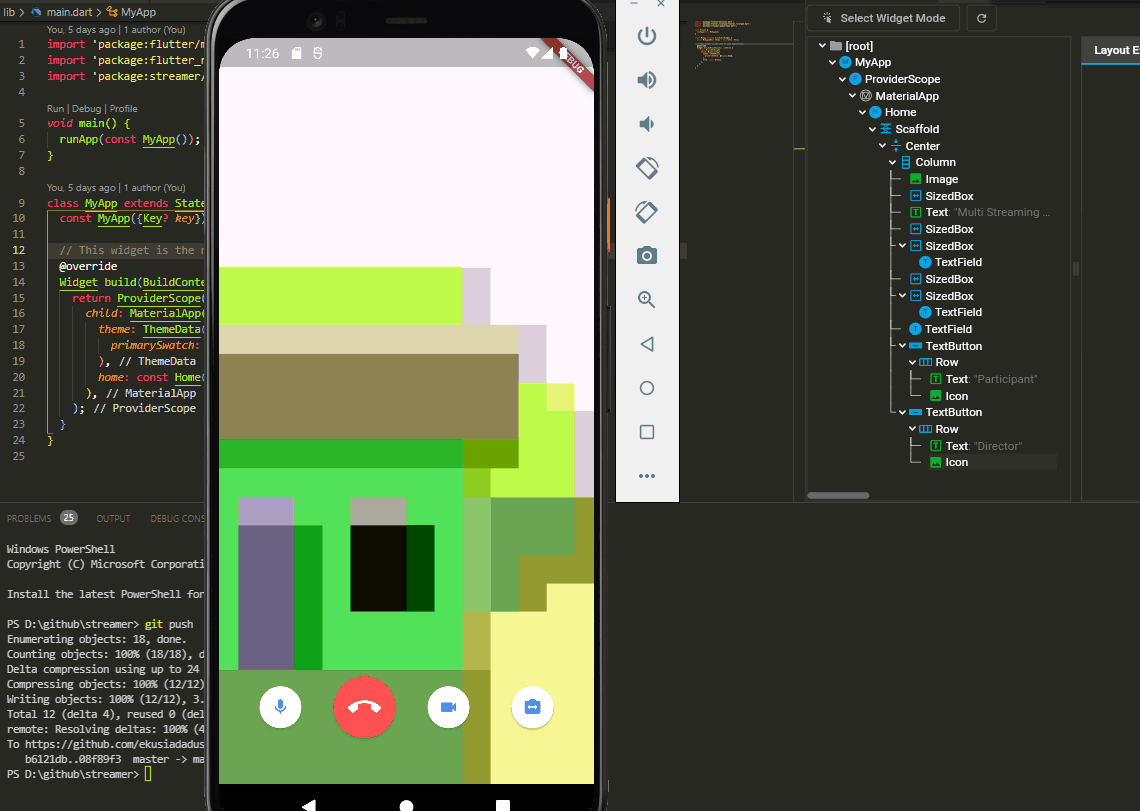The image size is (1140, 811).
Task: Click the emulator power button icon
Action: click(x=646, y=36)
